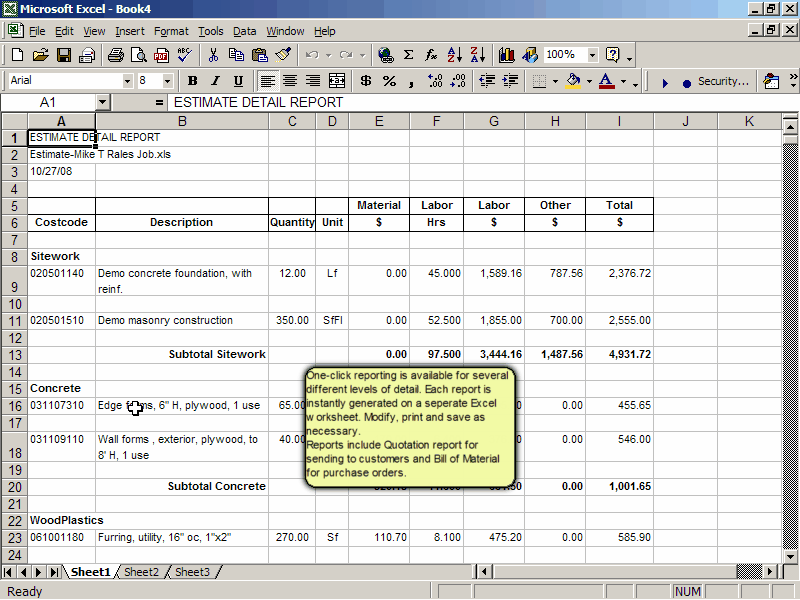Screen dimensions: 800x600
Task: Open Office Assistant help icon
Action: click(612, 55)
